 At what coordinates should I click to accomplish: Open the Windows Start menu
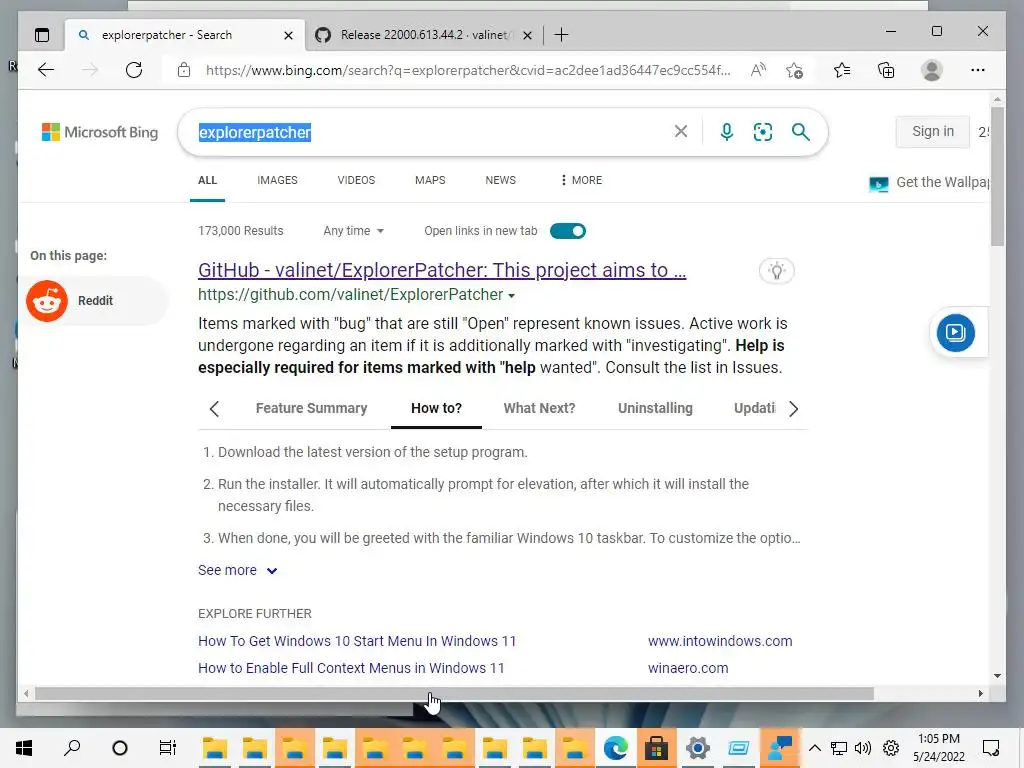pyautogui.click(x=24, y=748)
